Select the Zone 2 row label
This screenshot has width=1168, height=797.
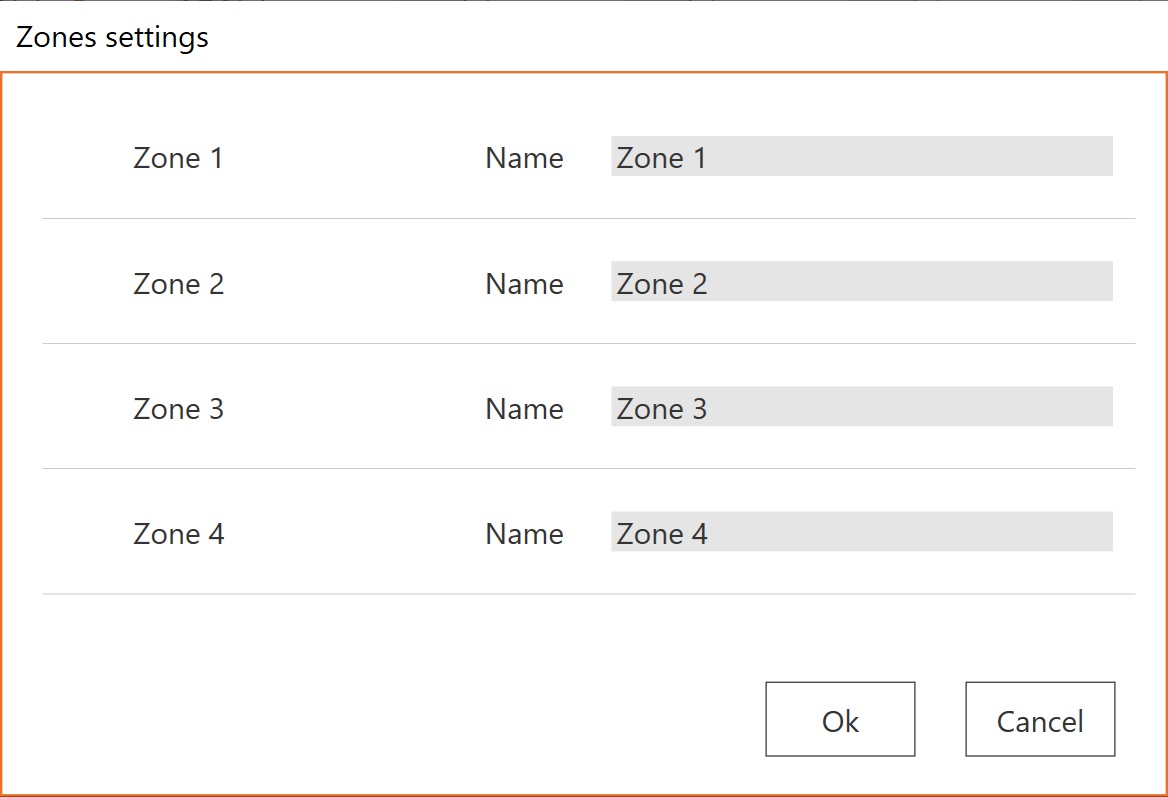178,284
